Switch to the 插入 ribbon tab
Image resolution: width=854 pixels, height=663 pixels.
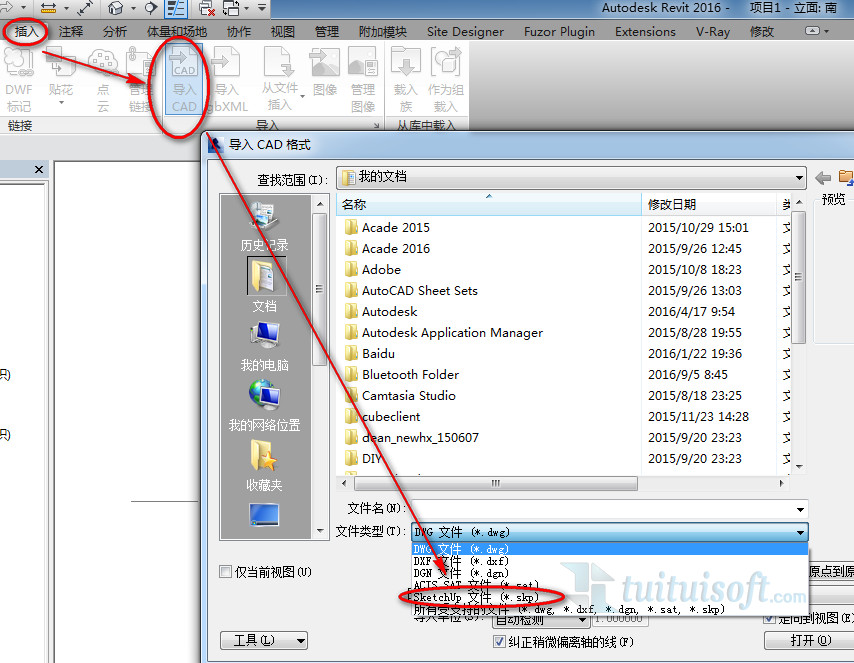point(26,31)
